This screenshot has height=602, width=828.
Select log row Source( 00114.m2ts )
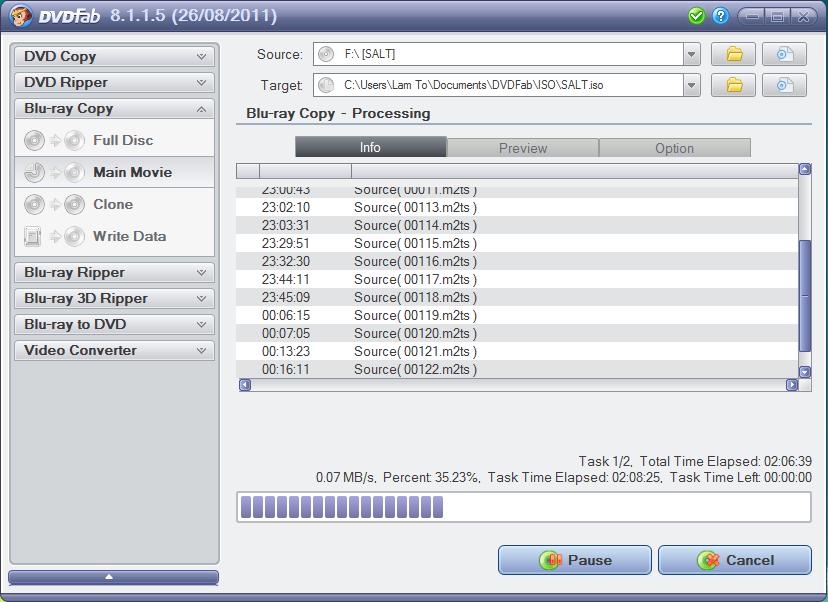(x=517, y=225)
